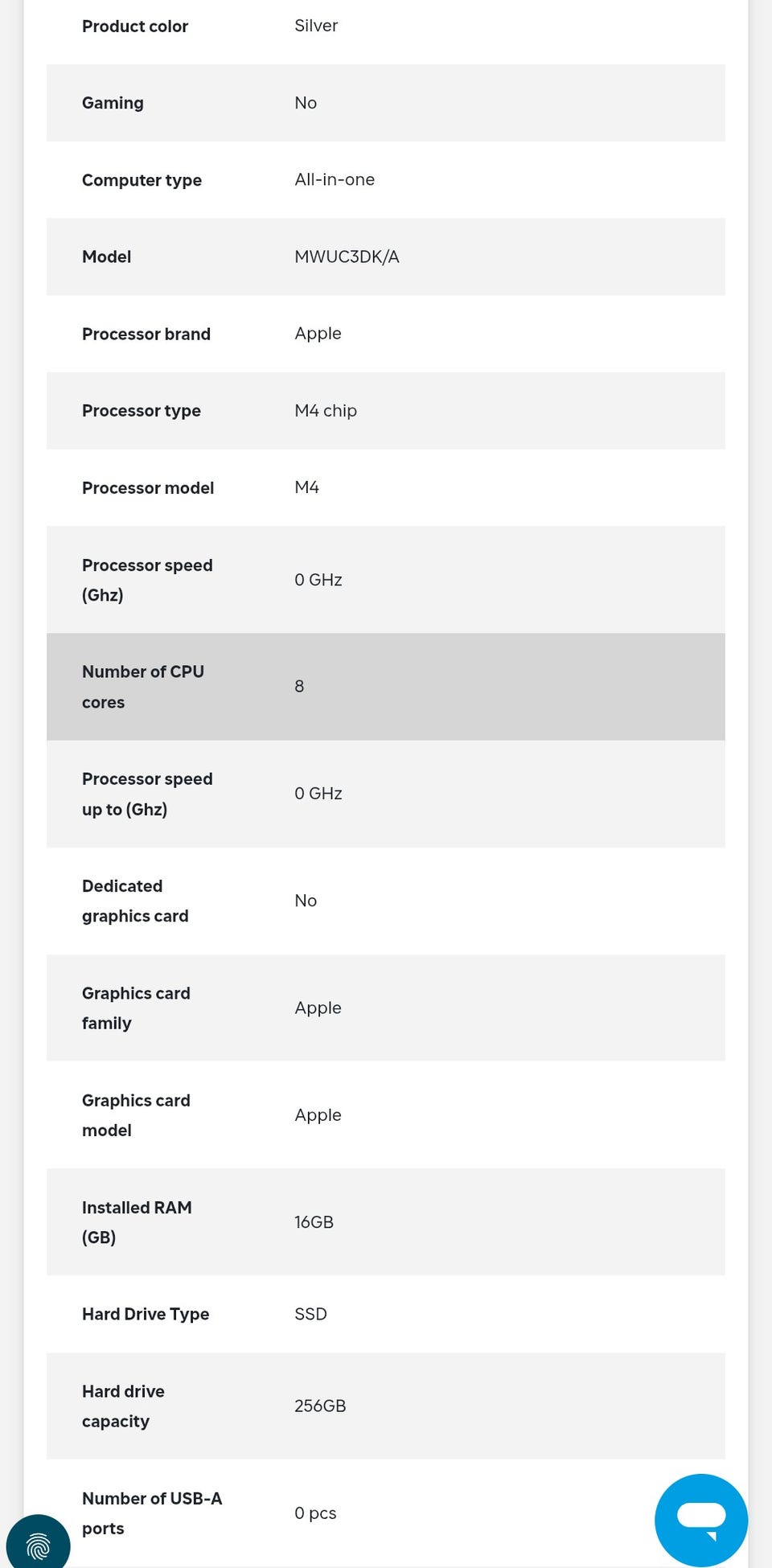
Task: Click the Graphics card family label
Action: (136, 1008)
